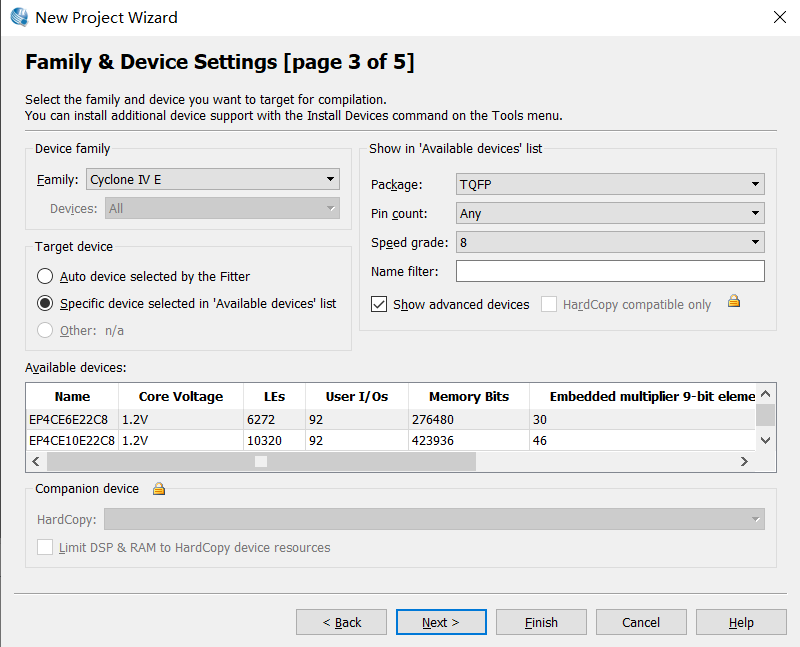Image resolution: width=800 pixels, height=647 pixels.
Task: Click the Quartus icon in title bar
Action: point(18,17)
